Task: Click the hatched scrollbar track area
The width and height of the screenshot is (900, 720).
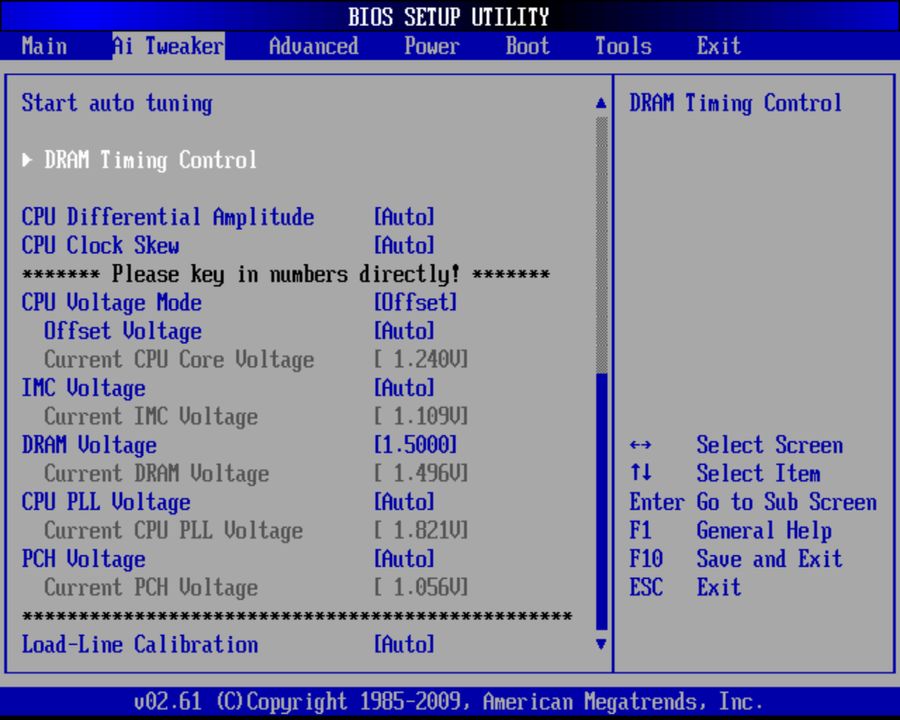Action: 601,245
